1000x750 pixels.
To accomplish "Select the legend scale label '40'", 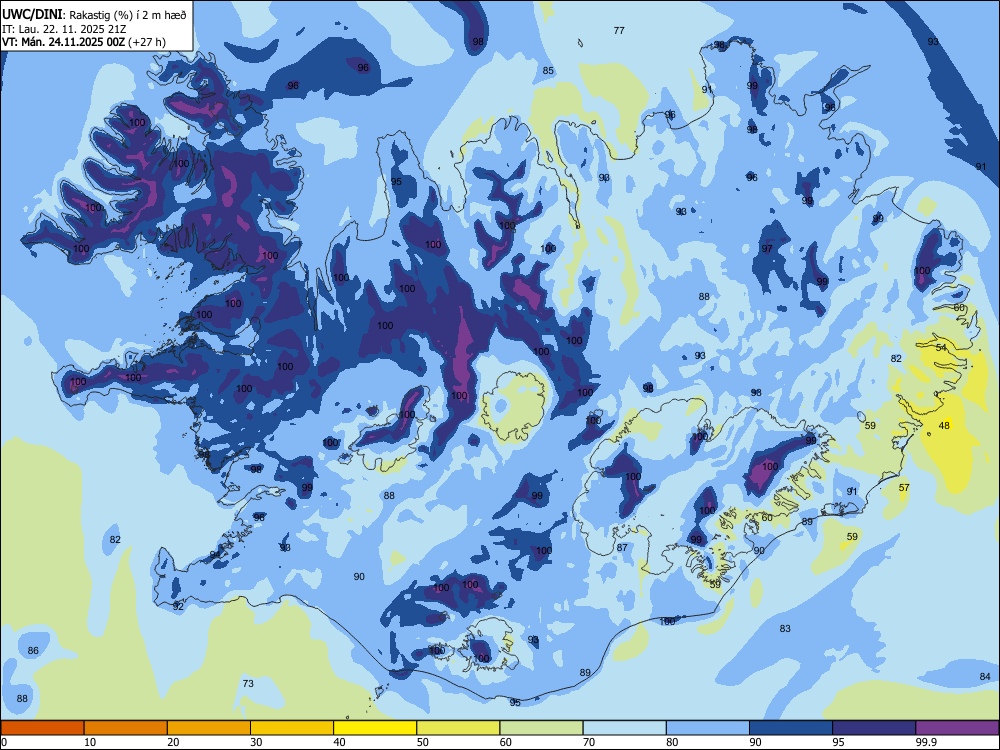I will click(340, 742).
